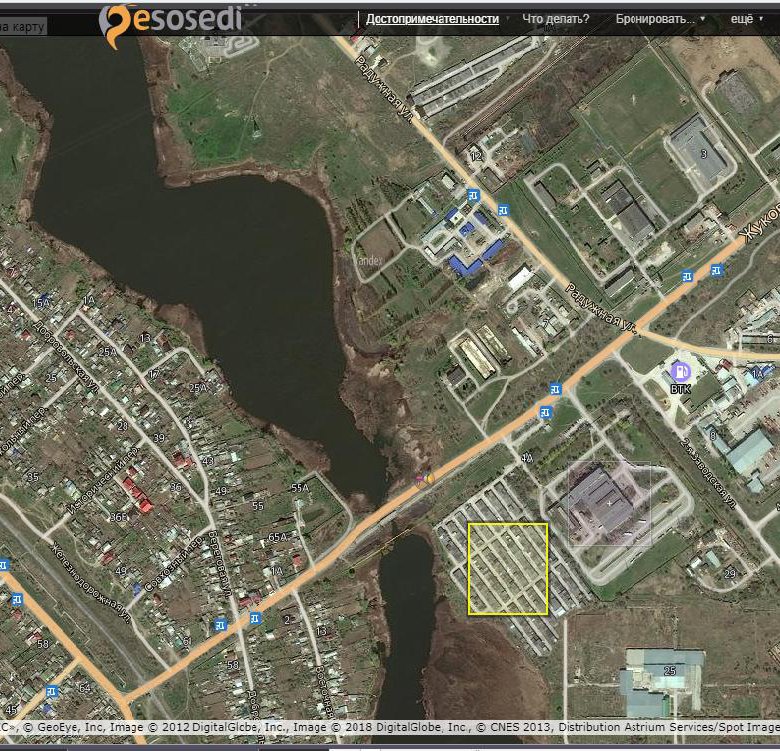Click the bus stop nearest house 4A
The height and width of the screenshot is (751, 780).
pos(545,412)
